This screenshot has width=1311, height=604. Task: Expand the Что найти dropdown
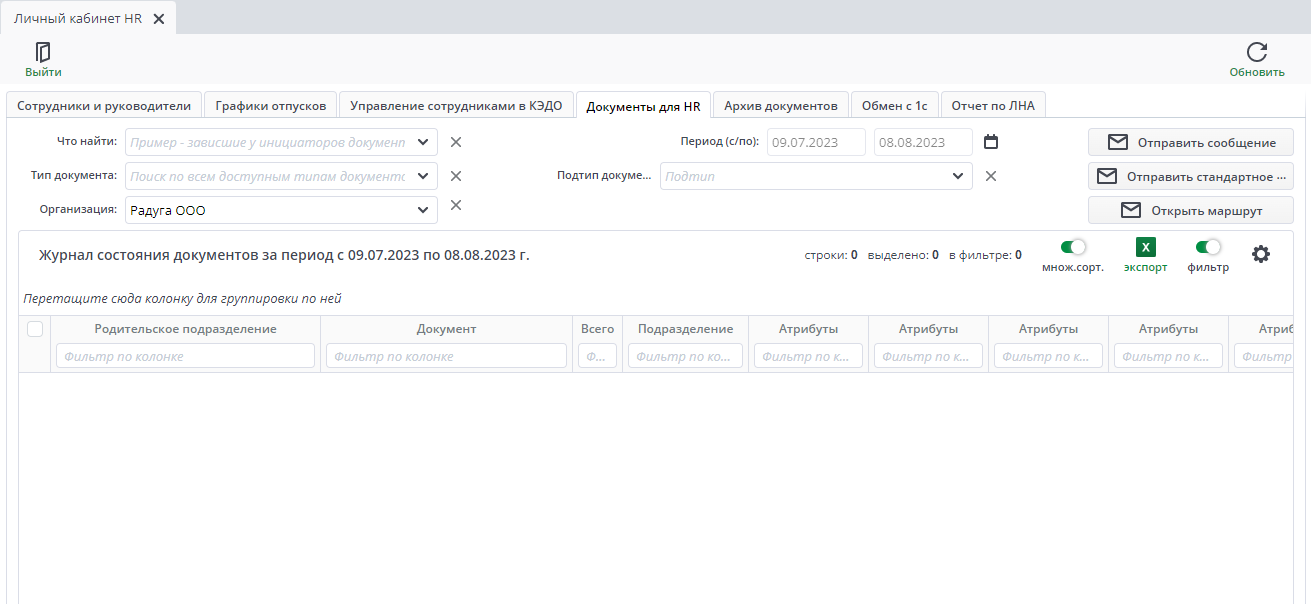(x=423, y=142)
